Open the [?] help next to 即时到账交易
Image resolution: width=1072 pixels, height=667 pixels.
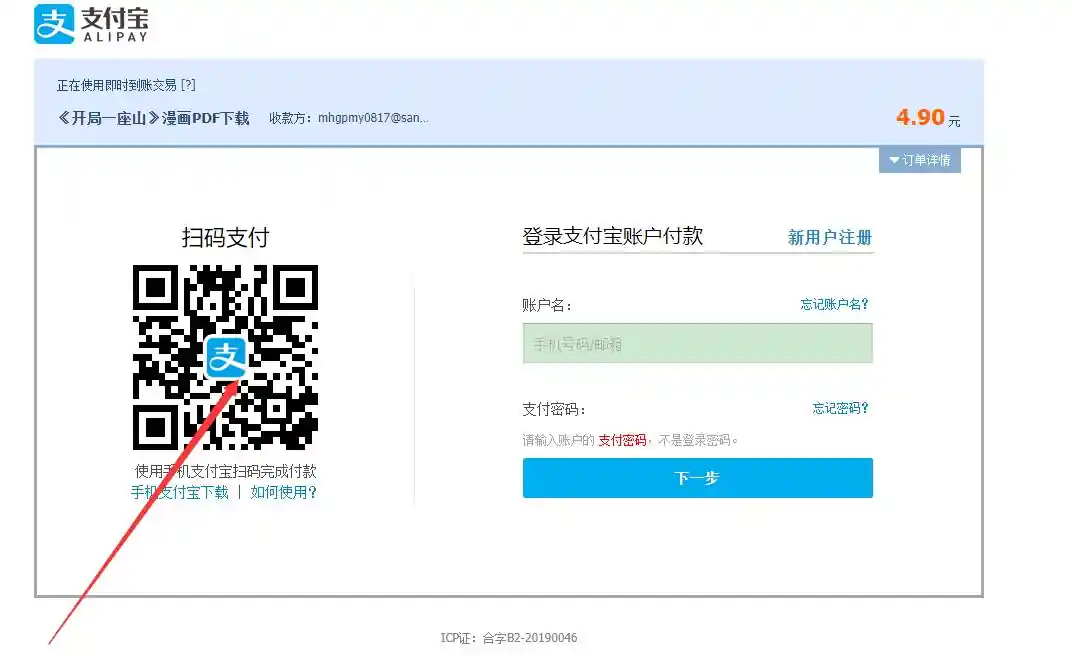(188, 85)
